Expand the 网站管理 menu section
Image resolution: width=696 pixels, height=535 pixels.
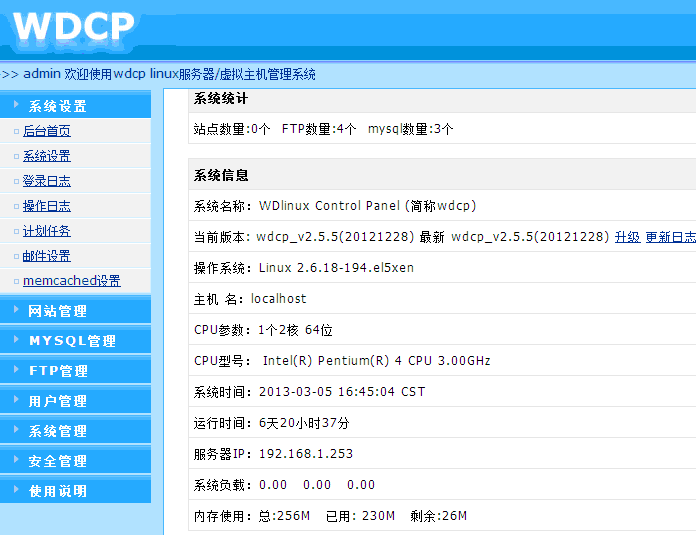click(57, 311)
